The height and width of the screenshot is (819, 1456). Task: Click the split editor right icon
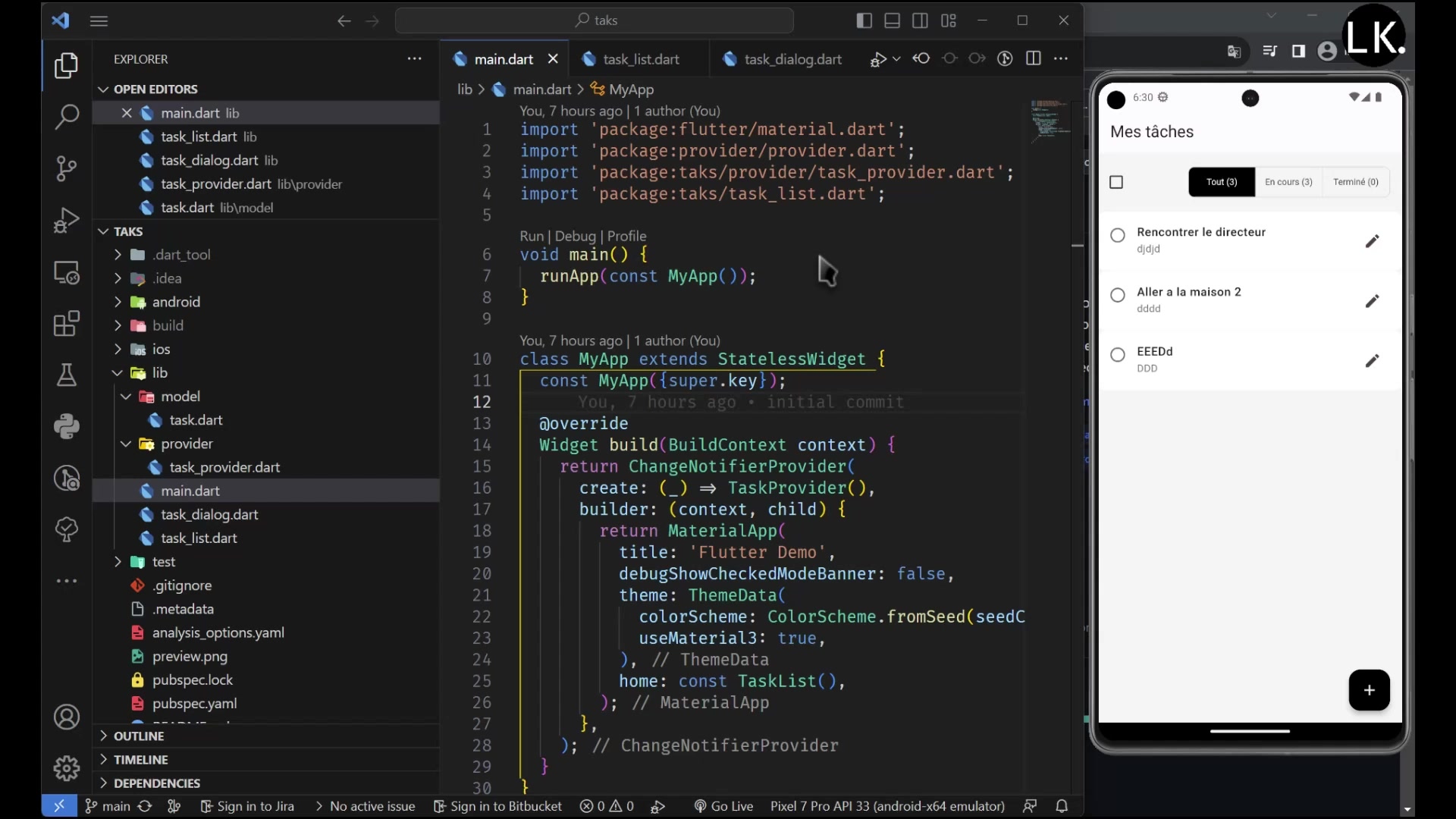(x=1033, y=58)
